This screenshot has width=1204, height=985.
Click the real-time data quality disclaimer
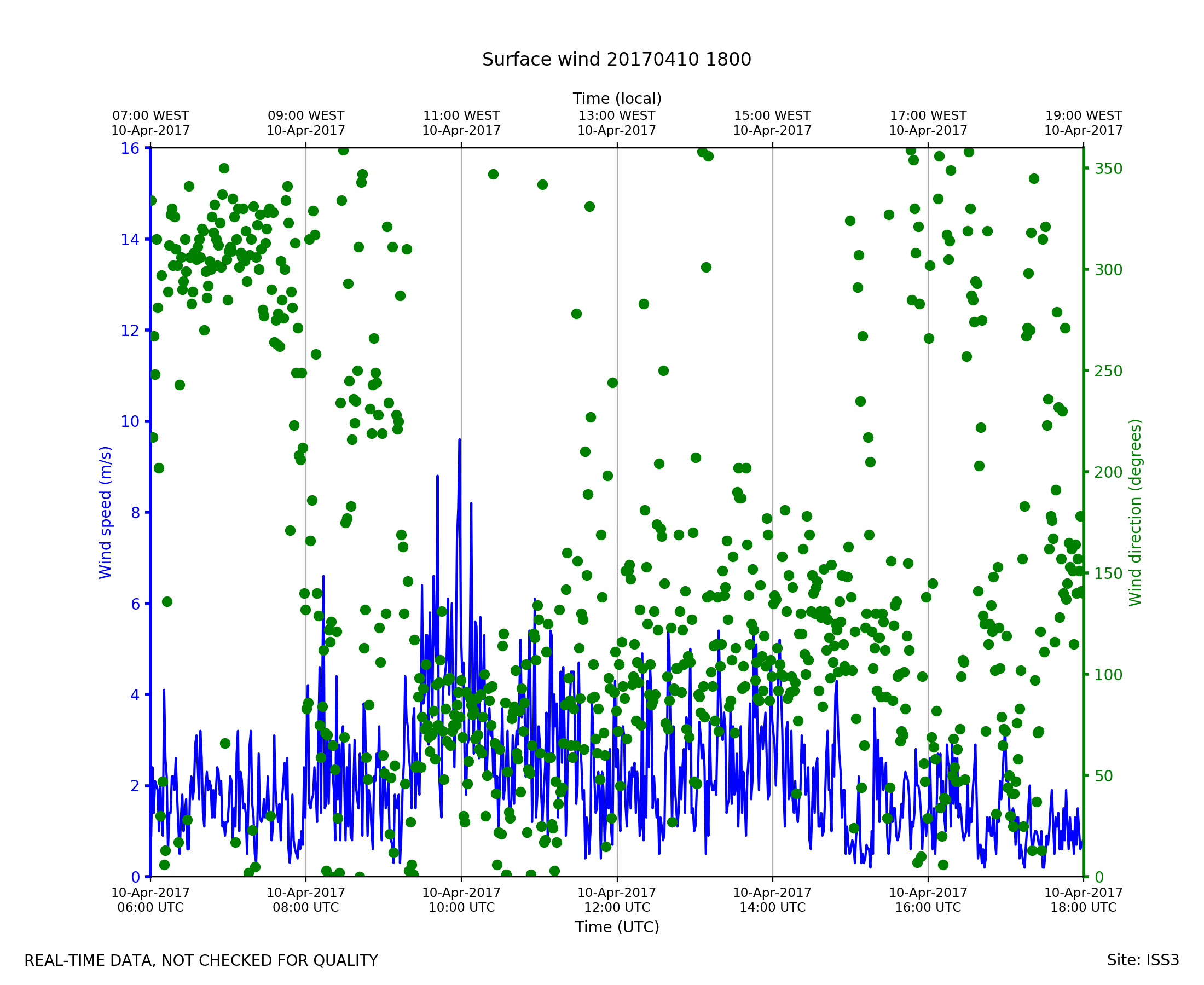[x=201, y=960]
